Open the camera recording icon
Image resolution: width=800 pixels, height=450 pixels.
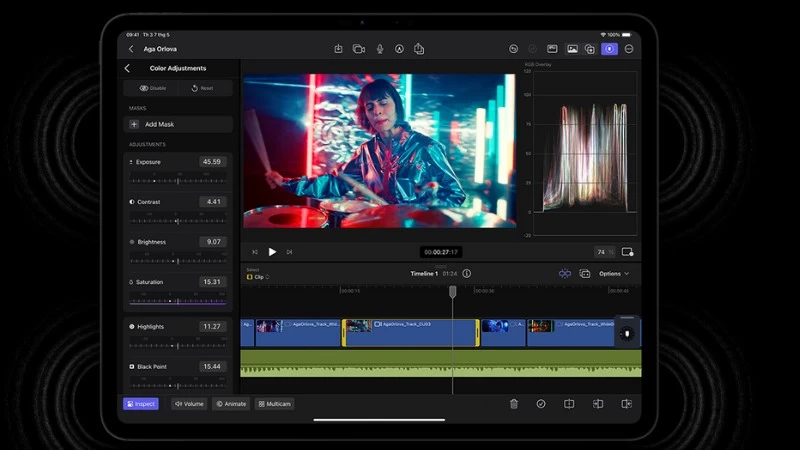(359, 49)
